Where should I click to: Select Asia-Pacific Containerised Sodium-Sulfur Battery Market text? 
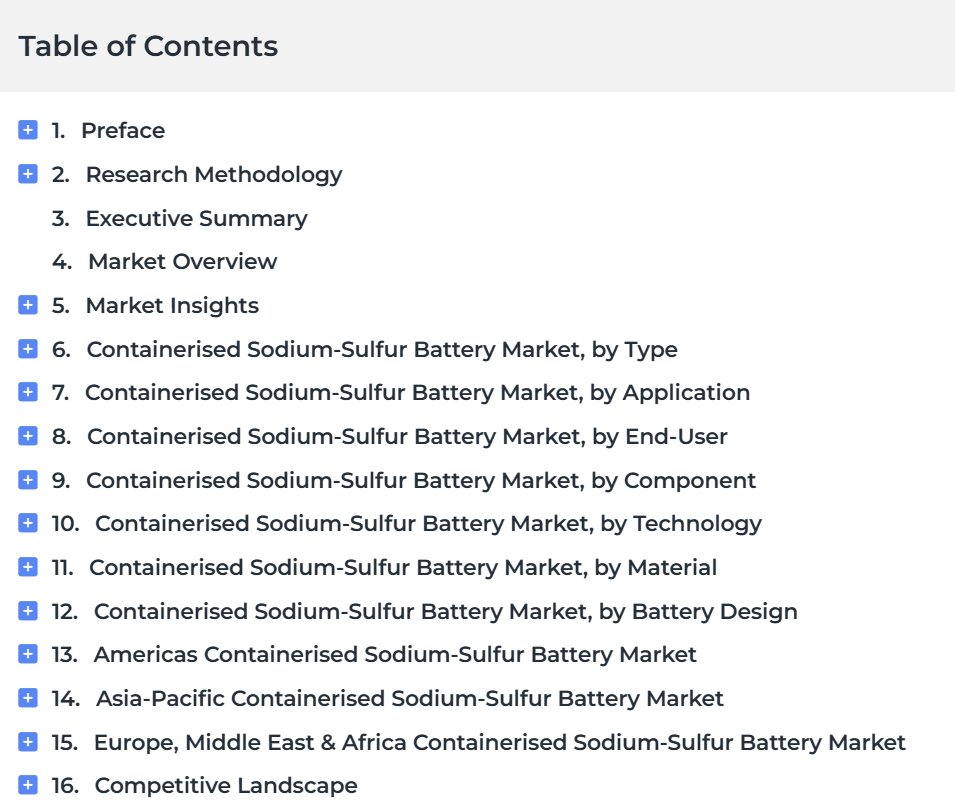click(410, 698)
